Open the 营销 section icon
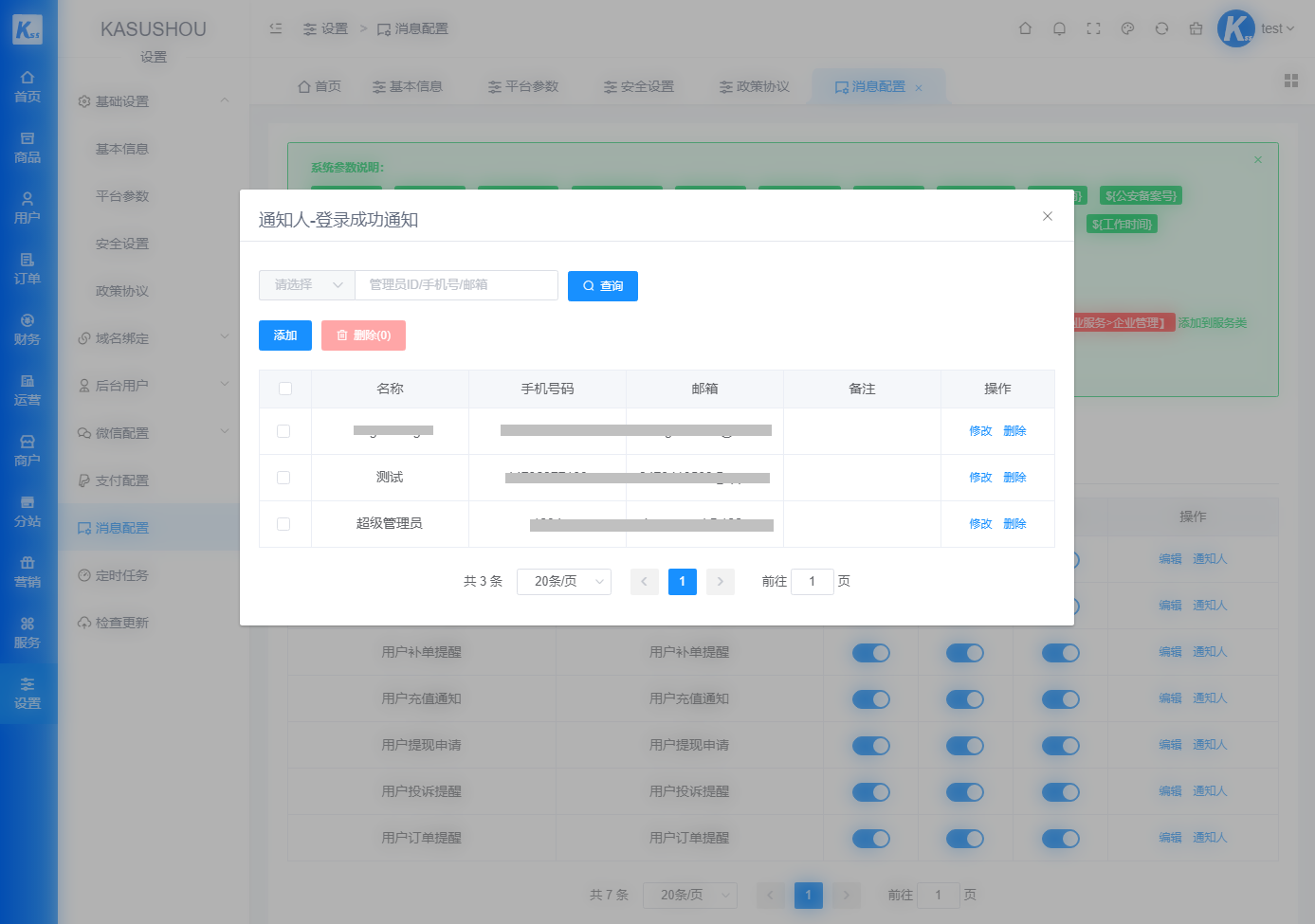This screenshot has width=1315, height=924. [x=27, y=572]
